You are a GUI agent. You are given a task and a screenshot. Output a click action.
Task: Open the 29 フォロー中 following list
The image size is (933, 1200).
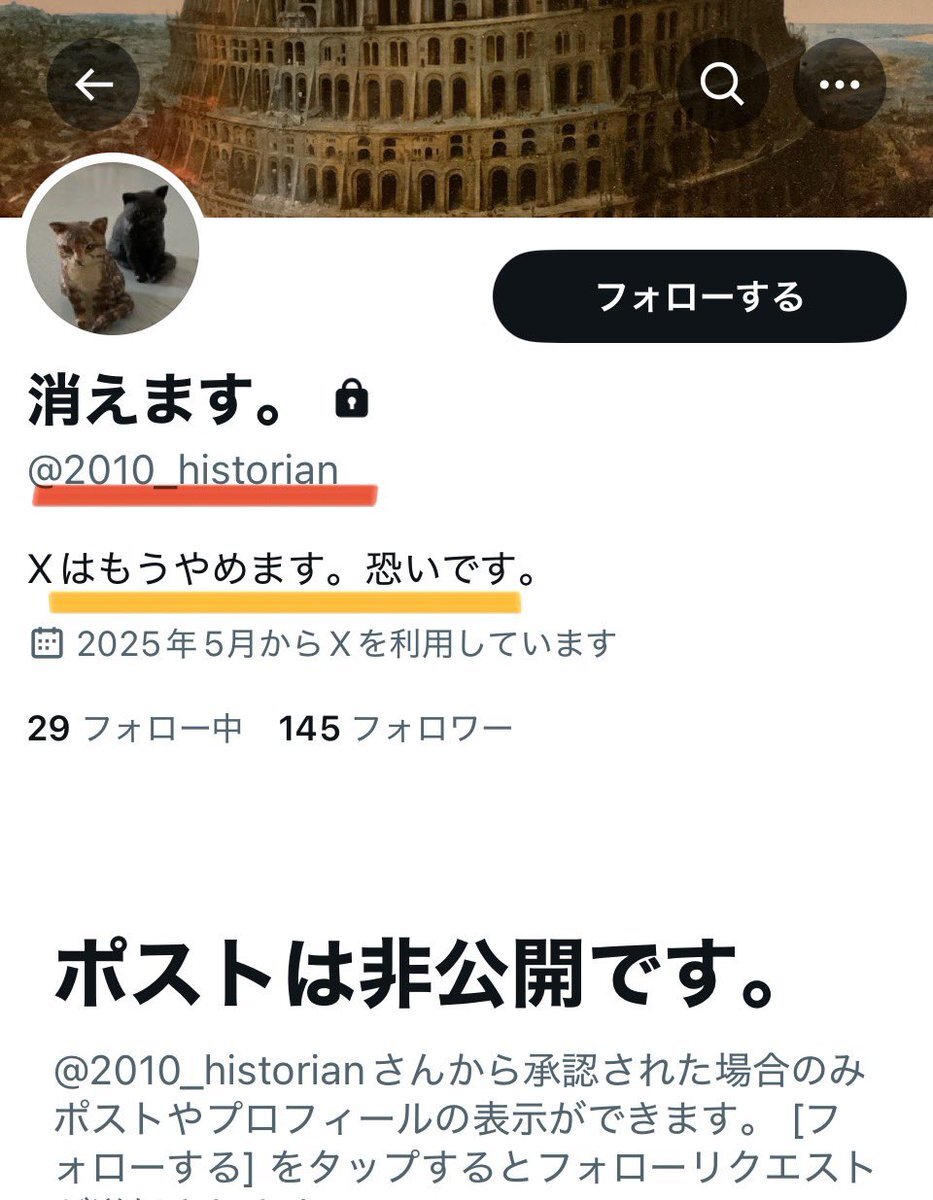pyautogui.click(x=135, y=729)
